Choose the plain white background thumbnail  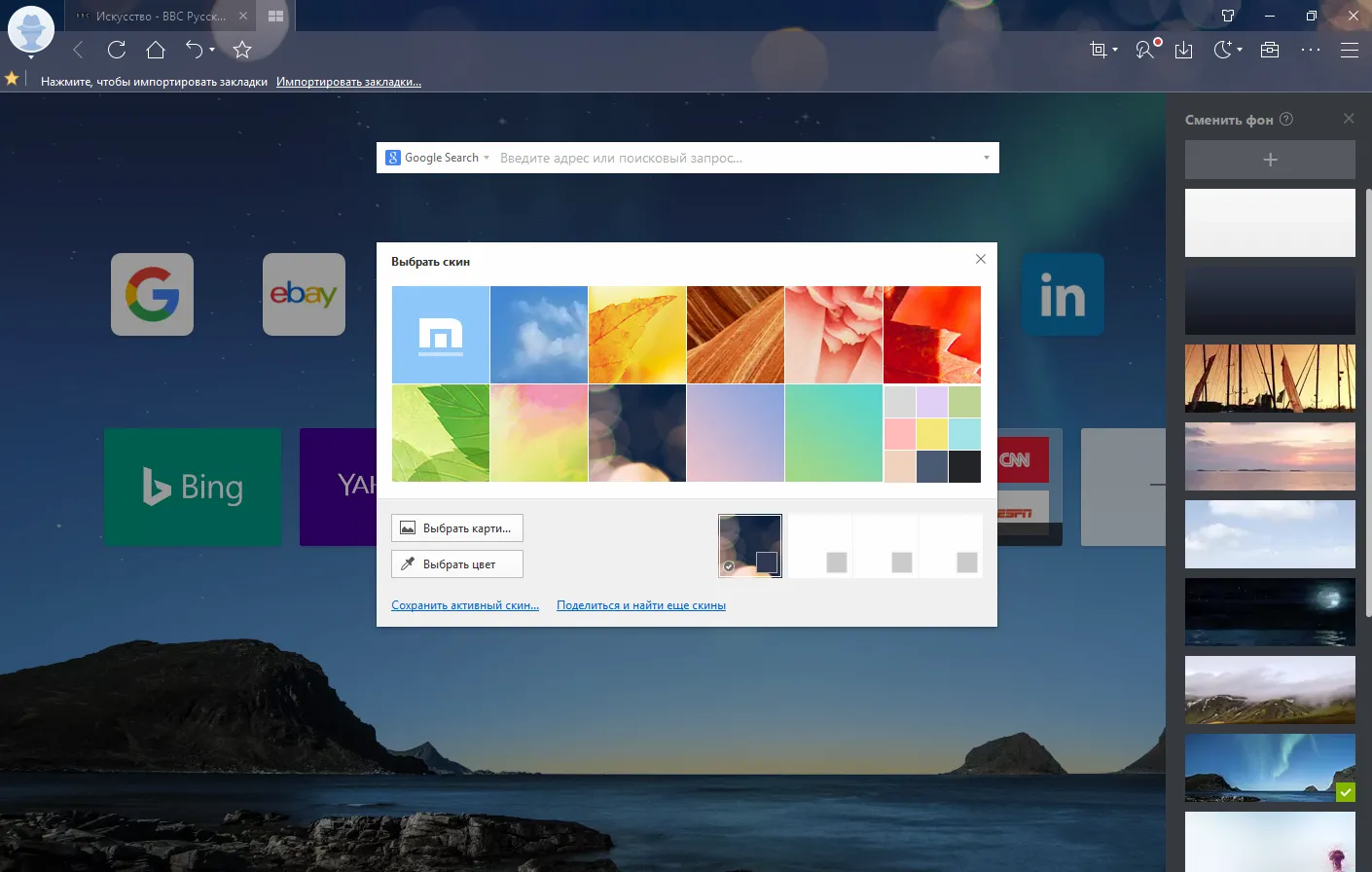(x=1270, y=223)
